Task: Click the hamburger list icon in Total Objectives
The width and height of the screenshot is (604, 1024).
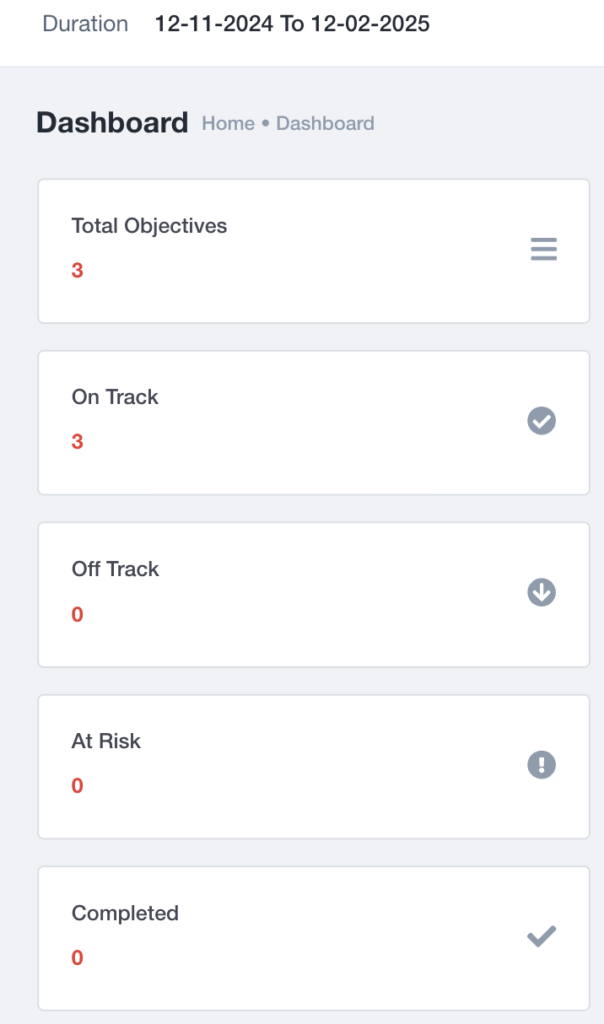Action: [x=543, y=249]
